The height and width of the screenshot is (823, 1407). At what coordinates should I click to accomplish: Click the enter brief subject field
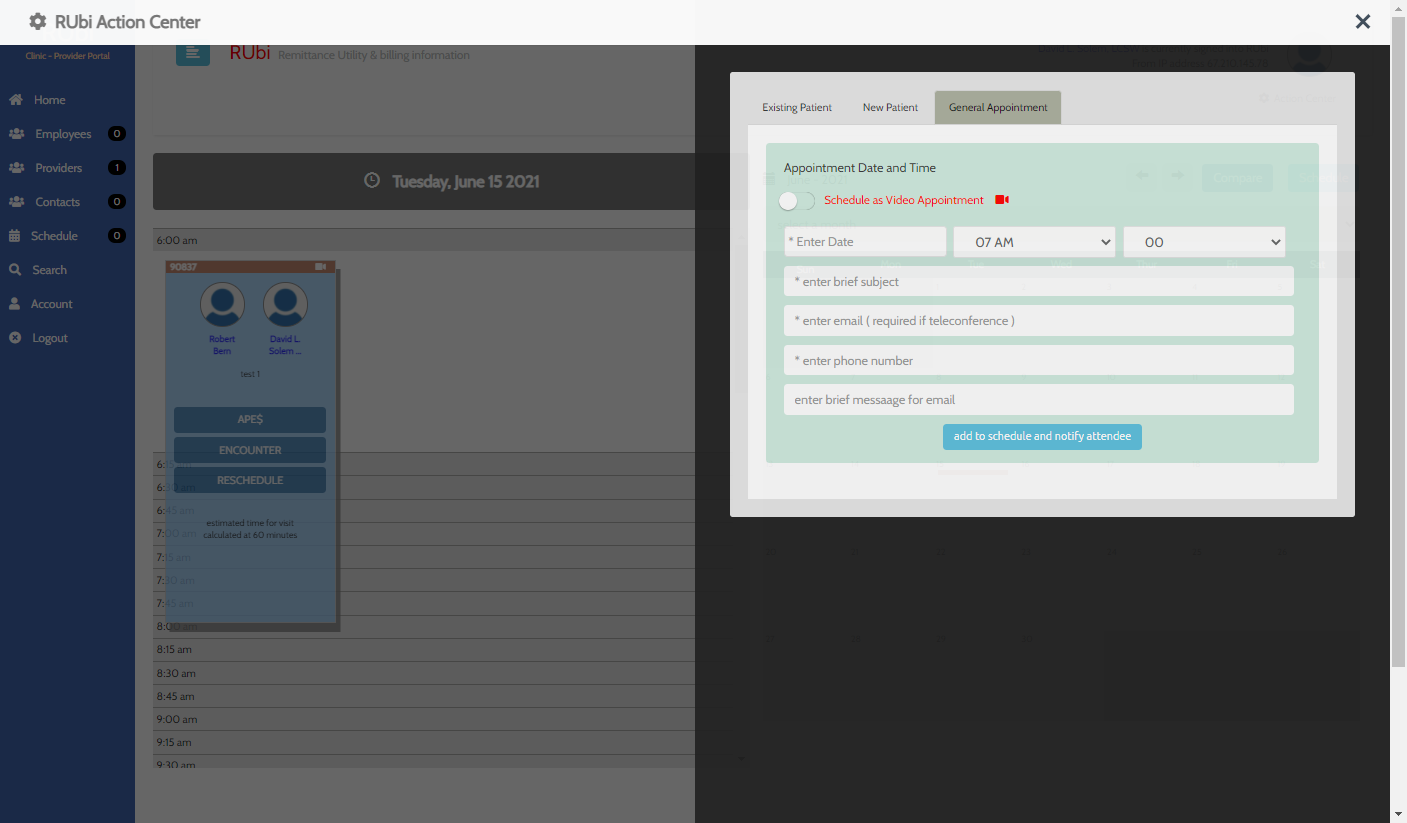click(1038, 282)
